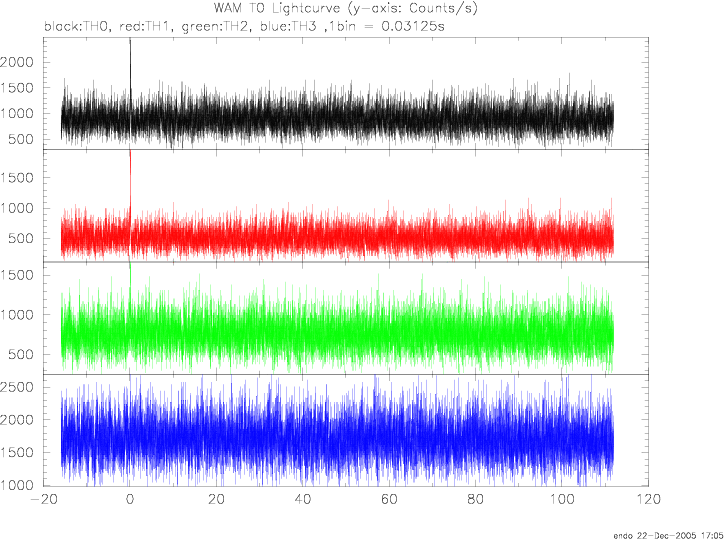Screen dimensions: 724x539
Task: Click the x-axis label "0"
Action: 130,500
